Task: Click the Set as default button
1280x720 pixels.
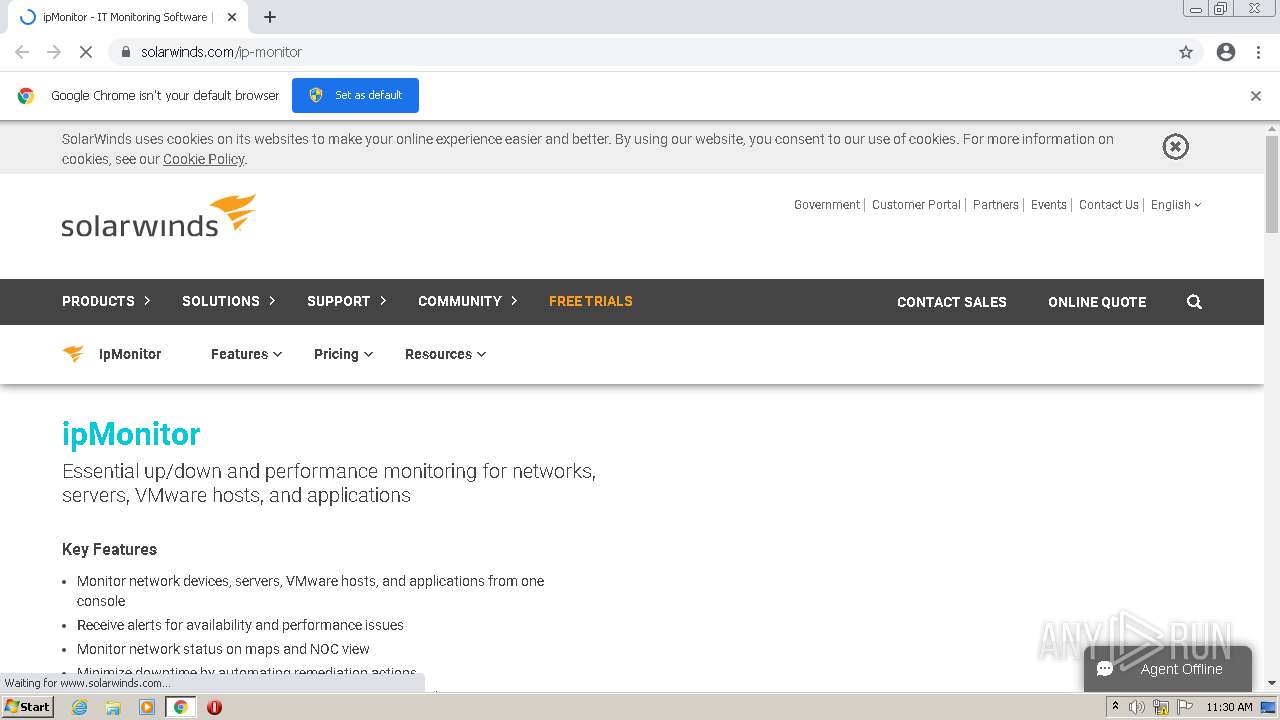Action: 355,95
